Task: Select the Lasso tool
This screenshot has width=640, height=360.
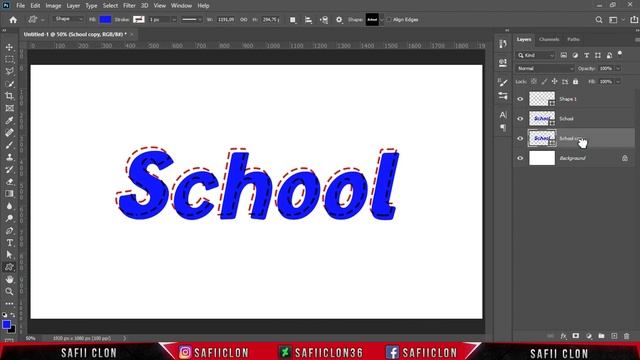Action: pos(9,71)
